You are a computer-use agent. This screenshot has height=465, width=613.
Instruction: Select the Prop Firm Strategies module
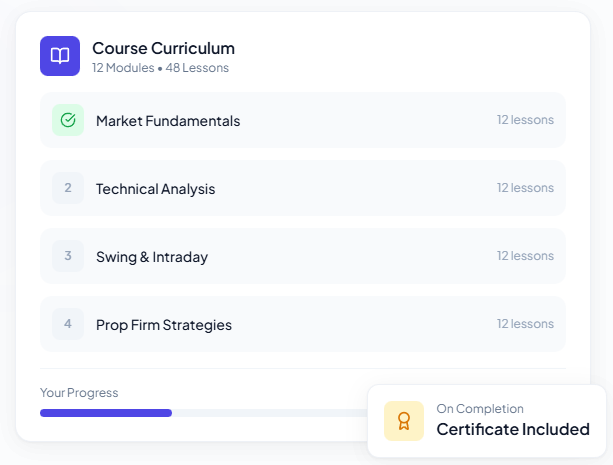(164, 325)
